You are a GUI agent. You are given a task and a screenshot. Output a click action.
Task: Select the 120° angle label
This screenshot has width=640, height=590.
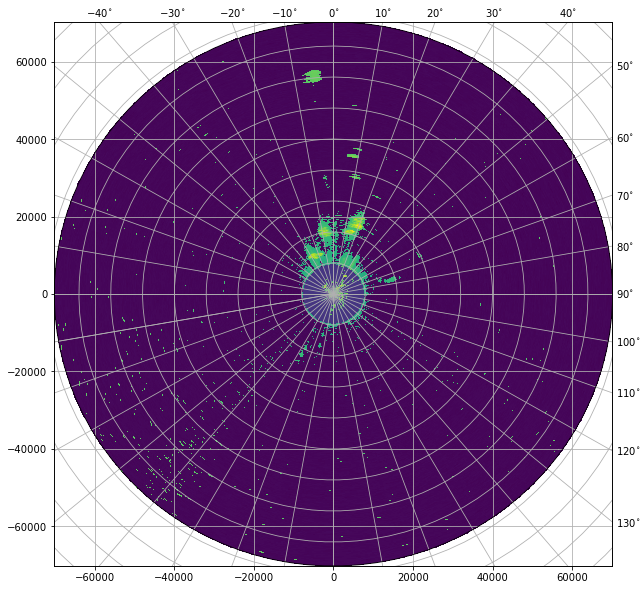(x=628, y=451)
